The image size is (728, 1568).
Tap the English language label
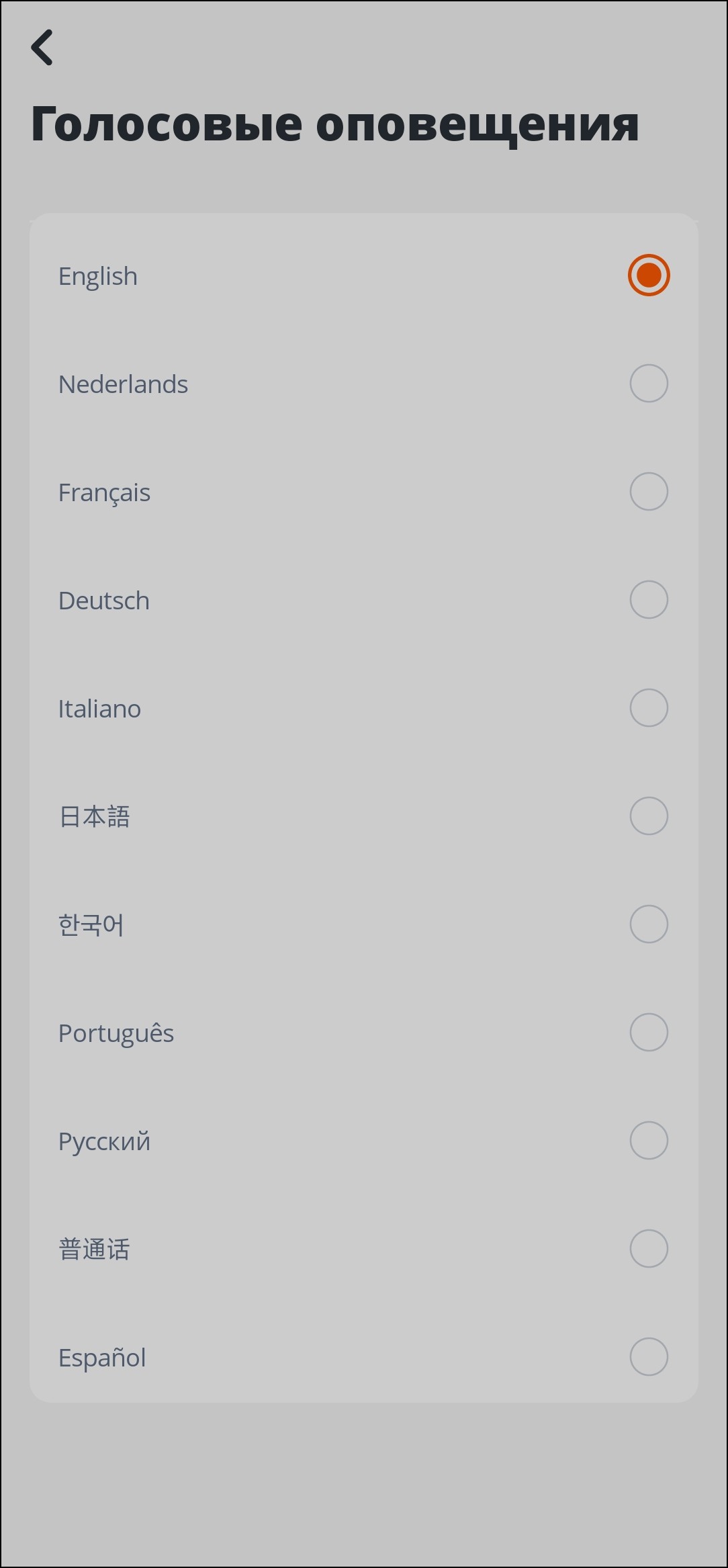tap(98, 276)
